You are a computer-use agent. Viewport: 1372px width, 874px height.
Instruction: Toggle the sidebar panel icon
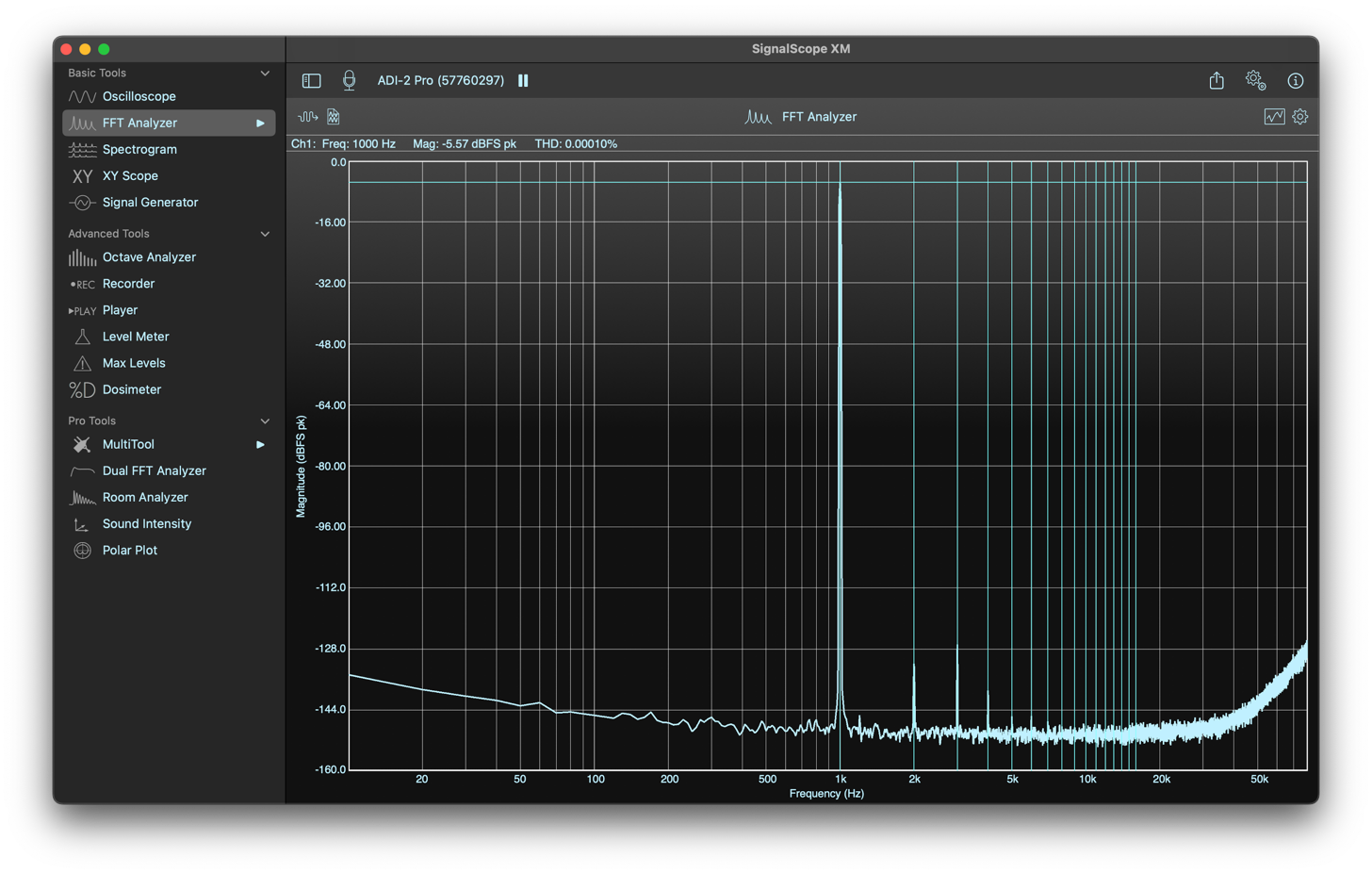point(311,81)
